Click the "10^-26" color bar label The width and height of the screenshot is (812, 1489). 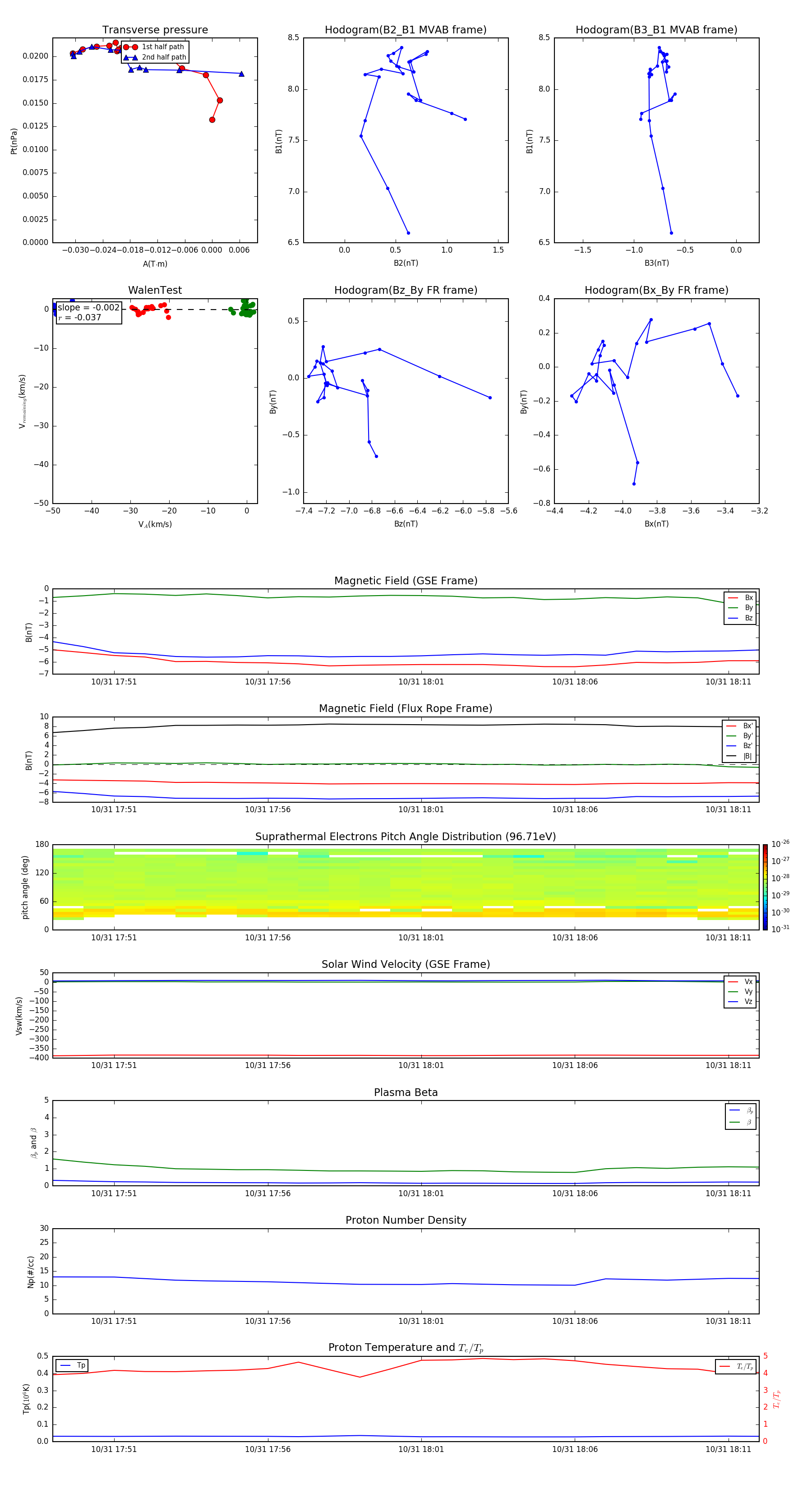tap(780, 844)
